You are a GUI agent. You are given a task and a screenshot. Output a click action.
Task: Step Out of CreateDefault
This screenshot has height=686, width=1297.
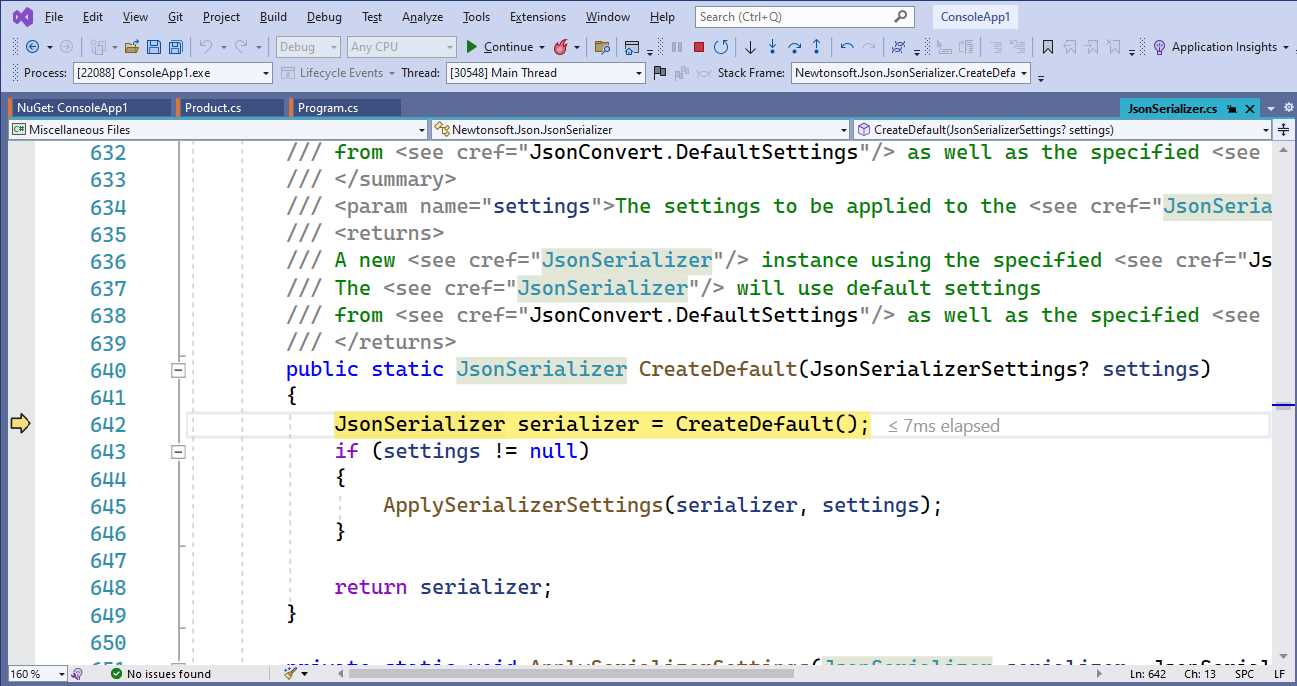816,46
